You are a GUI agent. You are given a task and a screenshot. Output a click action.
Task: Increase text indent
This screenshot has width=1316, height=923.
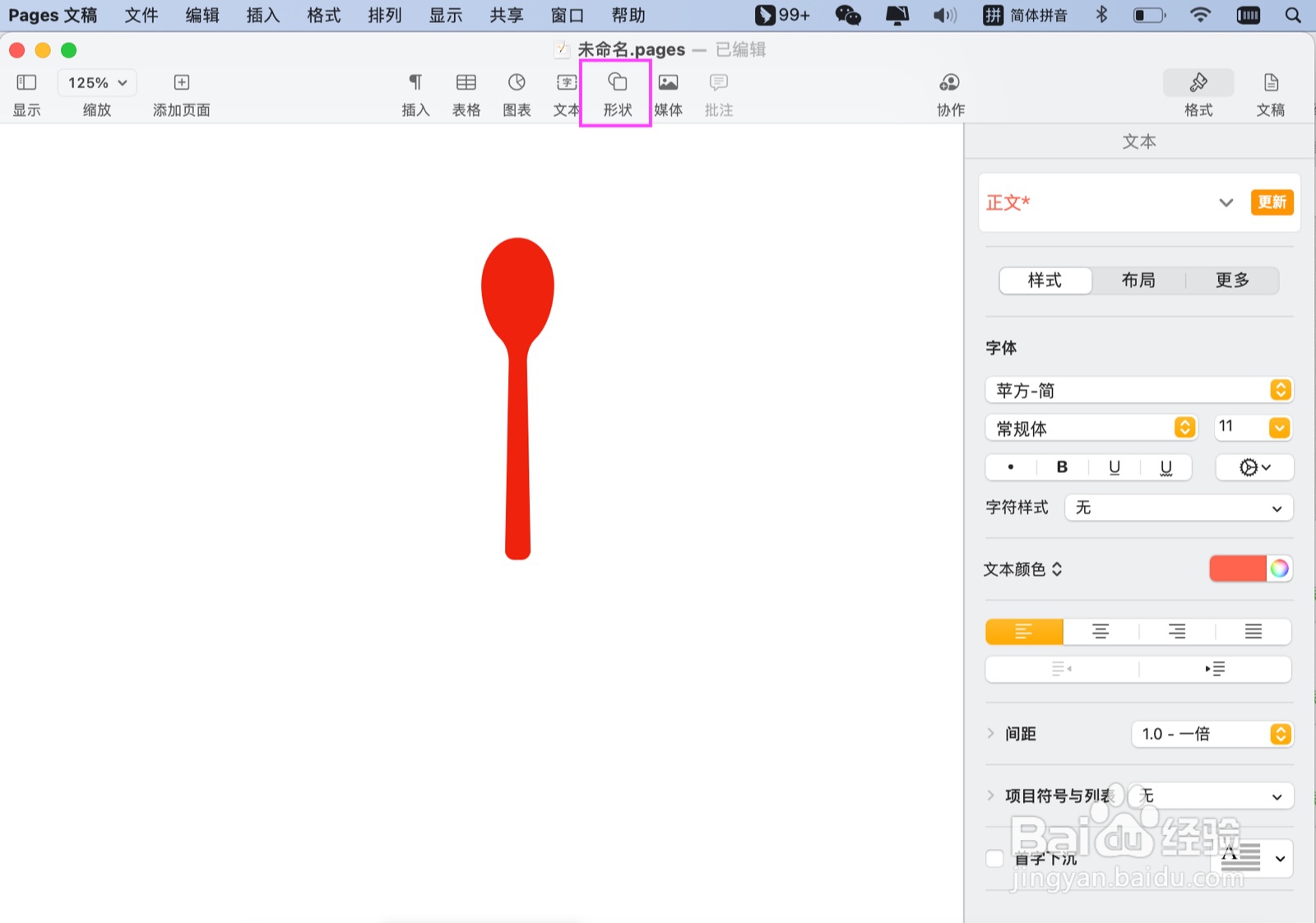[x=1215, y=669]
